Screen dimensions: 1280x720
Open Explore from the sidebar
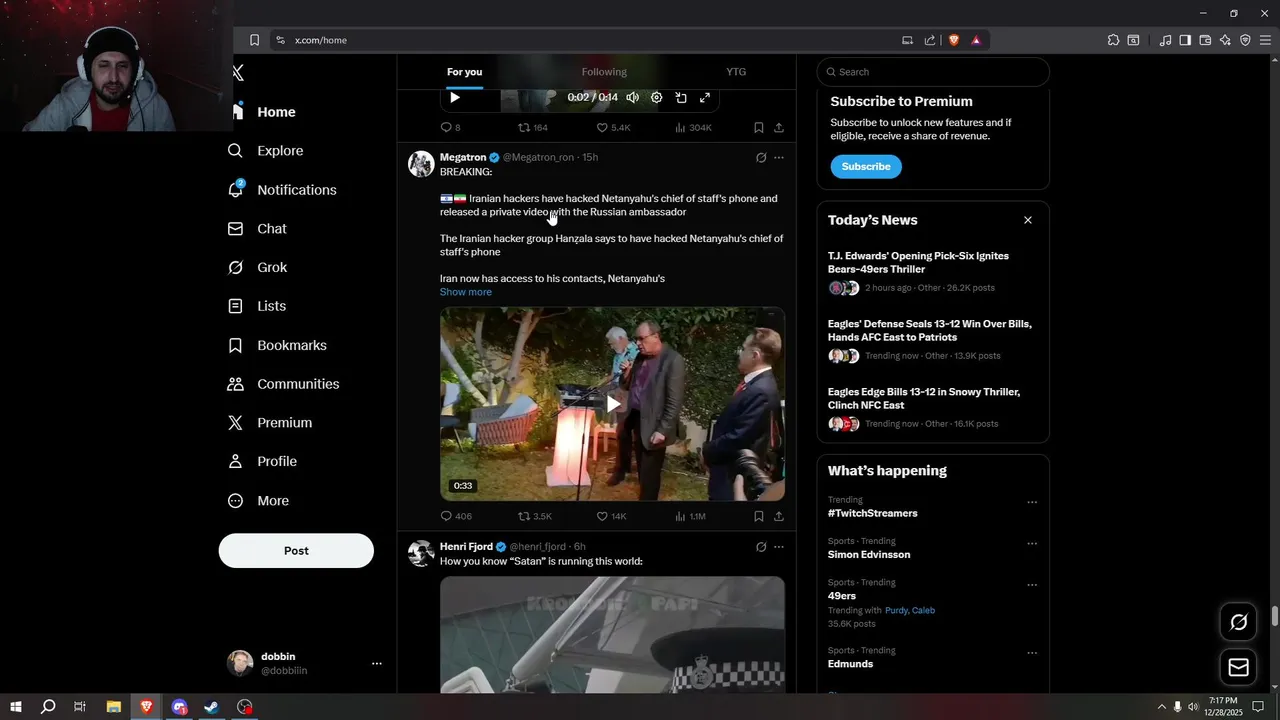click(265, 151)
